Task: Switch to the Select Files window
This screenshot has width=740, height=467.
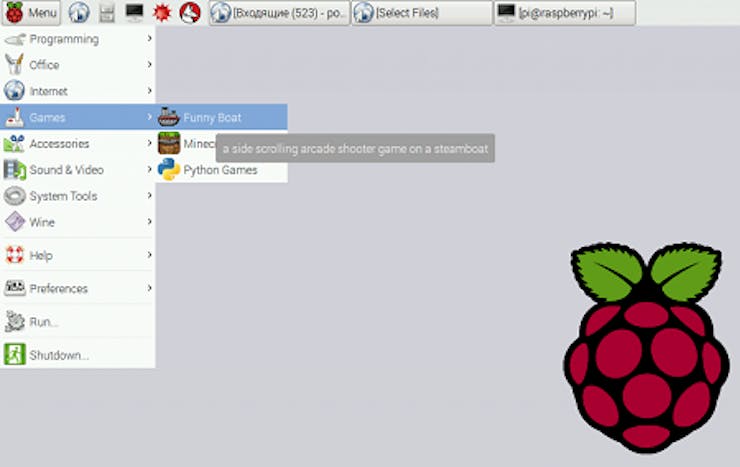Action: 422,13
